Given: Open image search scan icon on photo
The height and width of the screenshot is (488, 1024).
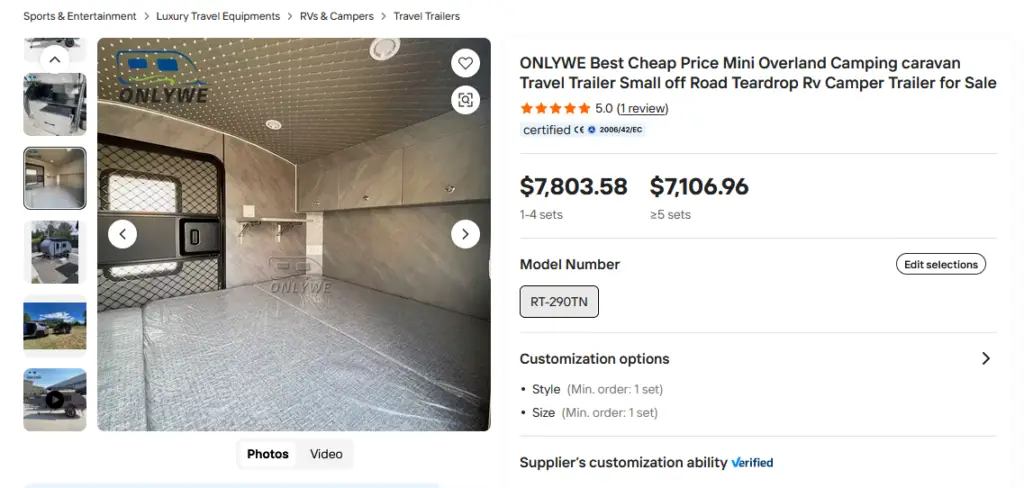Looking at the screenshot, I should (465, 100).
